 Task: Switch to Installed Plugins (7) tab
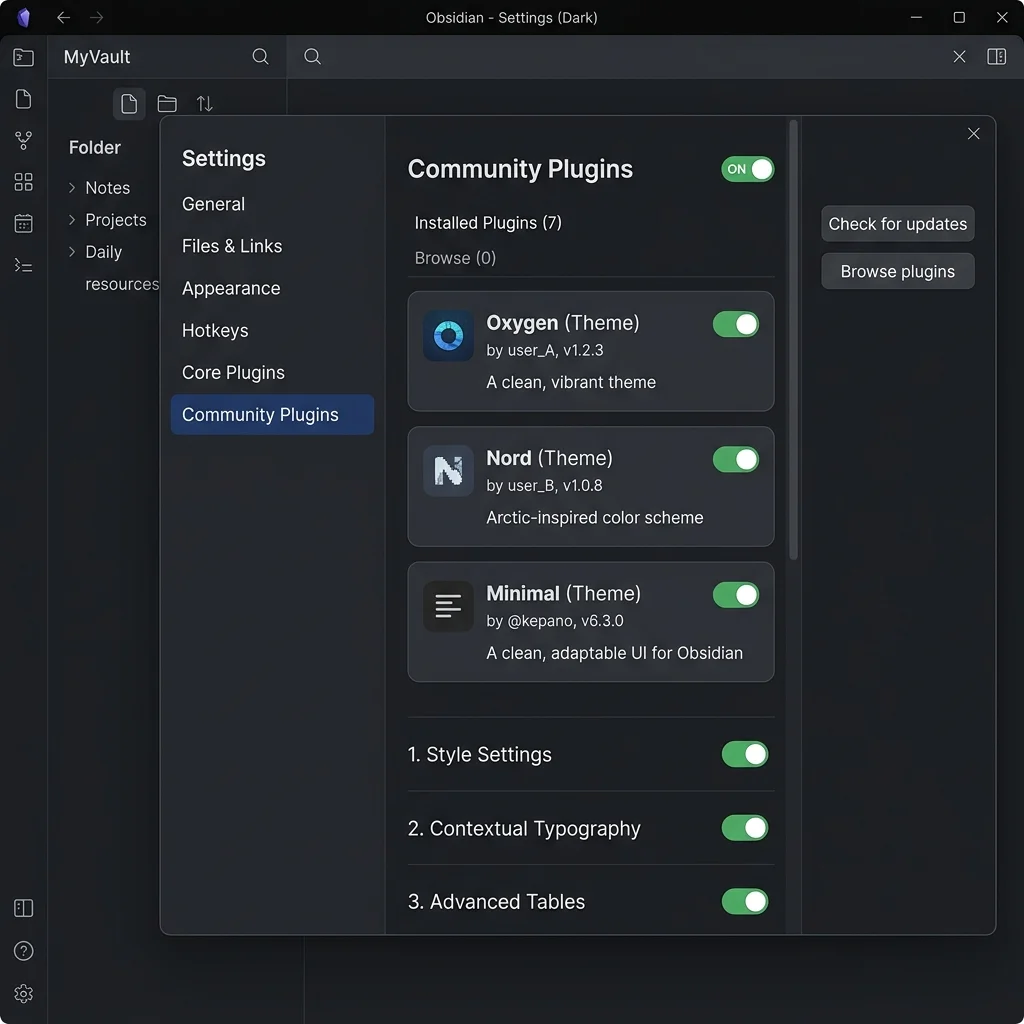point(488,223)
